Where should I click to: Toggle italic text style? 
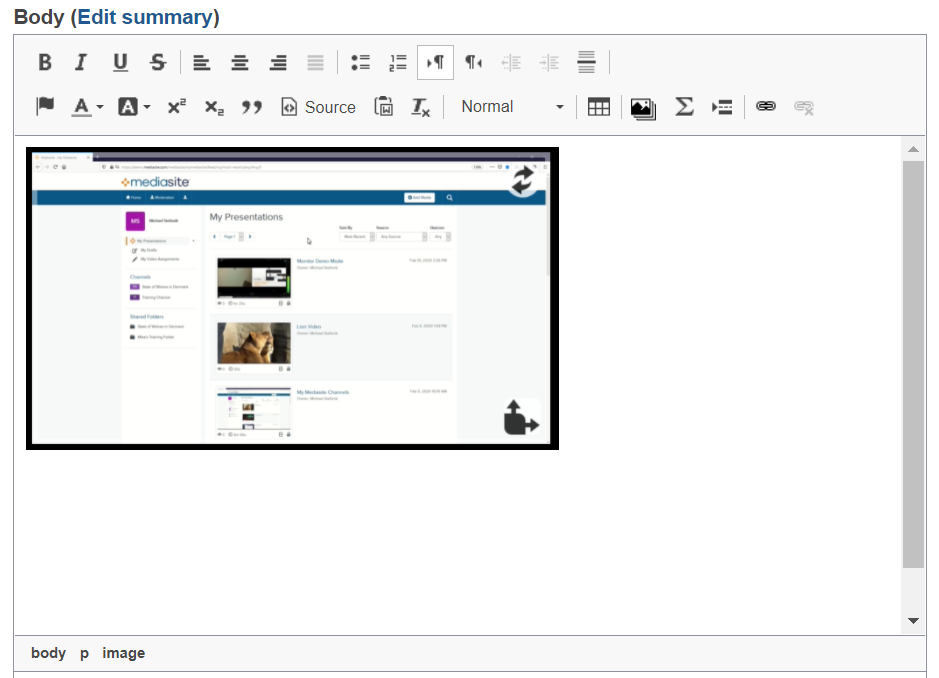81,63
